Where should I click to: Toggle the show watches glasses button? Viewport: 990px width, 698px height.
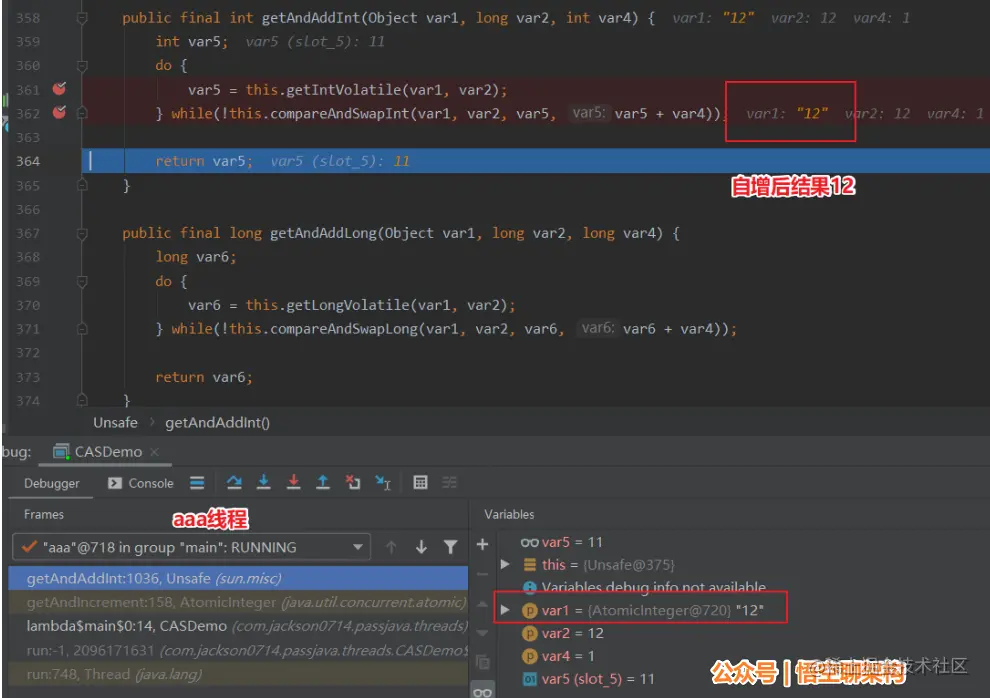click(x=482, y=692)
